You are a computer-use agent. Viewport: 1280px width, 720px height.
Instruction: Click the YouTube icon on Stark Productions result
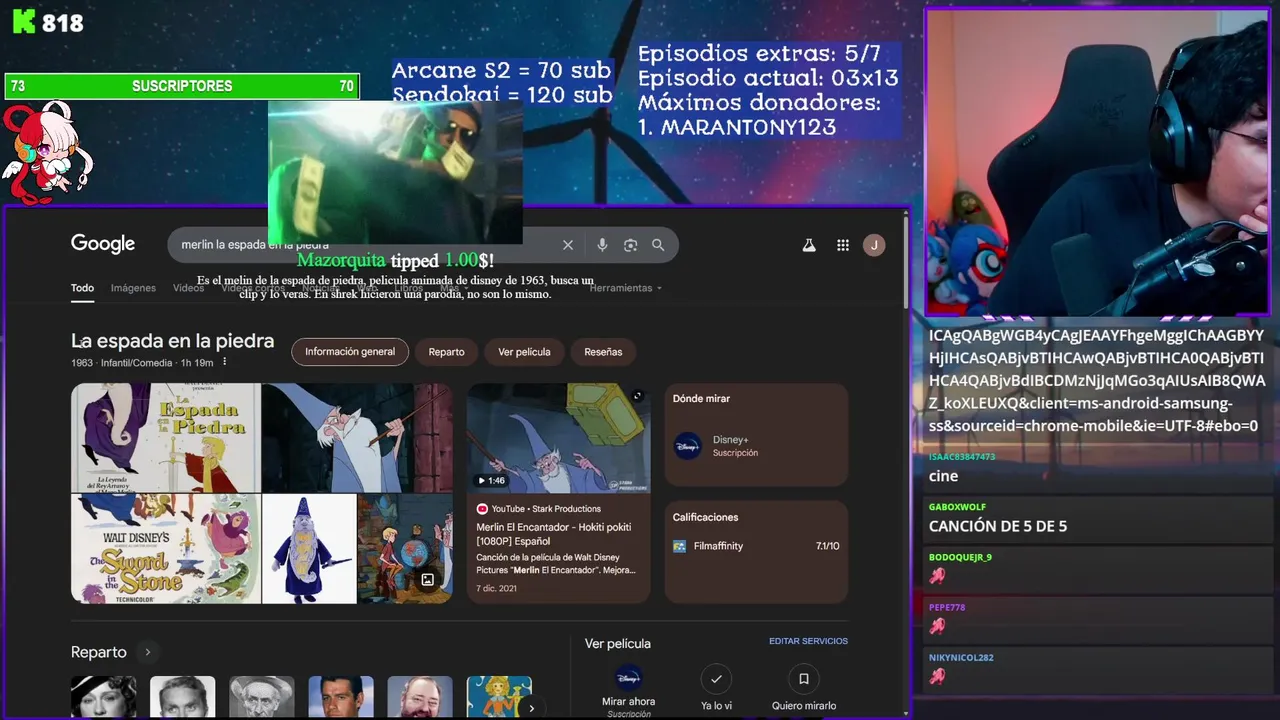(482, 509)
